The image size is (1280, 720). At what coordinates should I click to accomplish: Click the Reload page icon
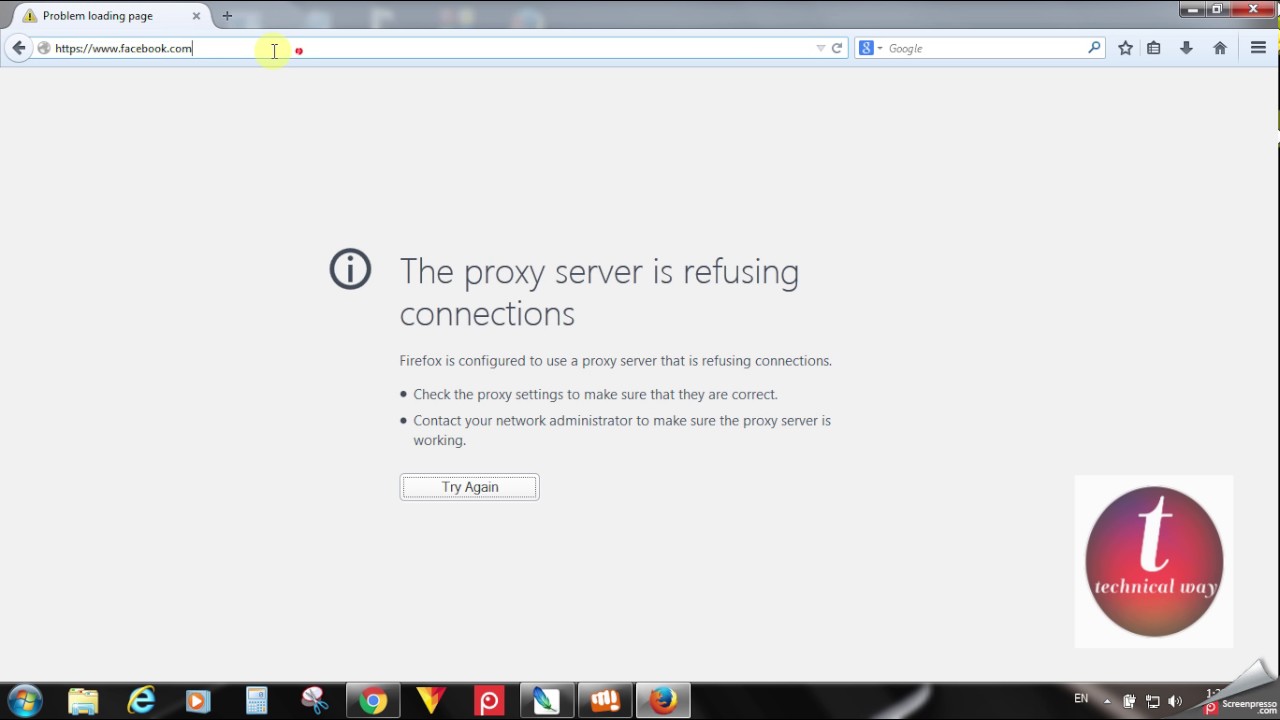(837, 48)
